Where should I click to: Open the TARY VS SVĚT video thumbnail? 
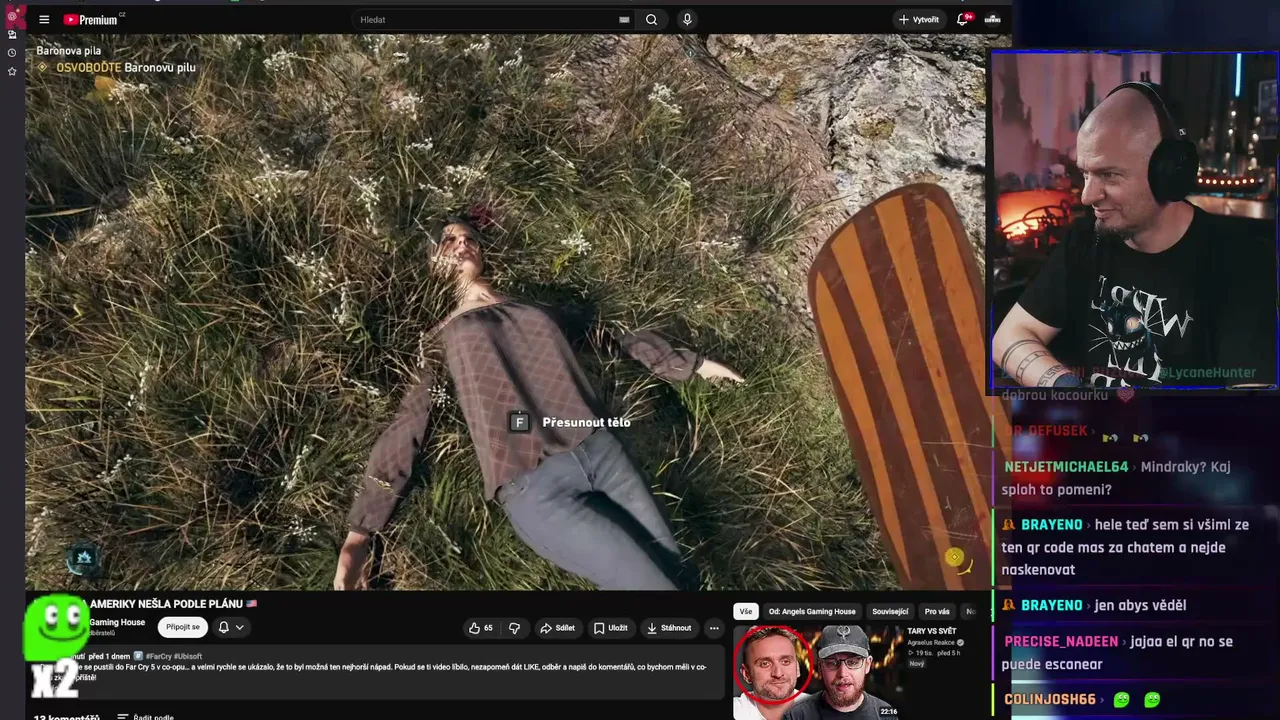click(x=818, y=672)
